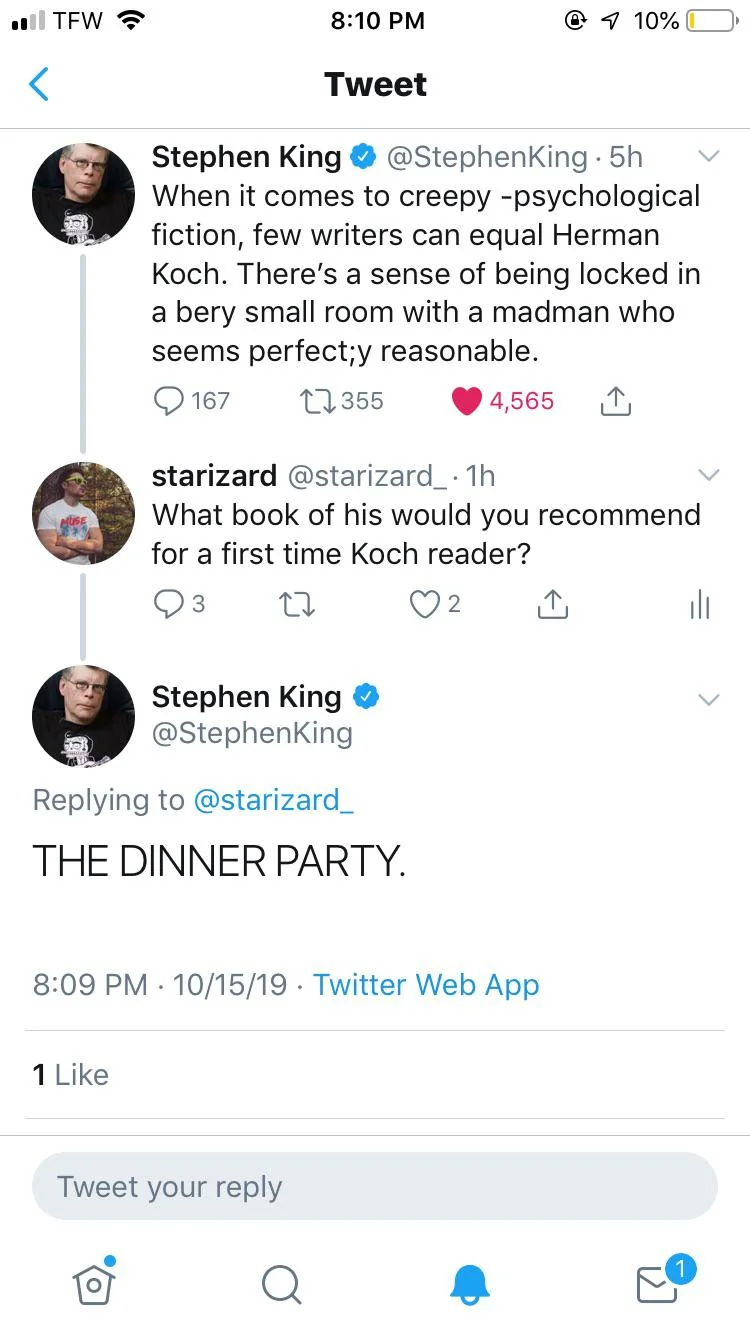Open the Home timeline
The height and width of the screenshot is (1334, 750).
(93, 1286)
